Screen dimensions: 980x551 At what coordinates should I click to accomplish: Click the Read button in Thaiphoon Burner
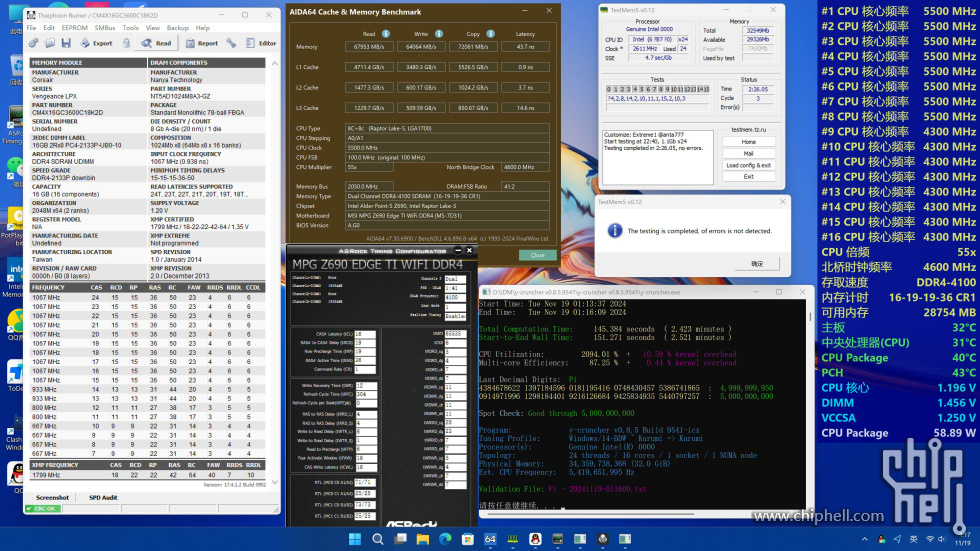tap(156, 43)
